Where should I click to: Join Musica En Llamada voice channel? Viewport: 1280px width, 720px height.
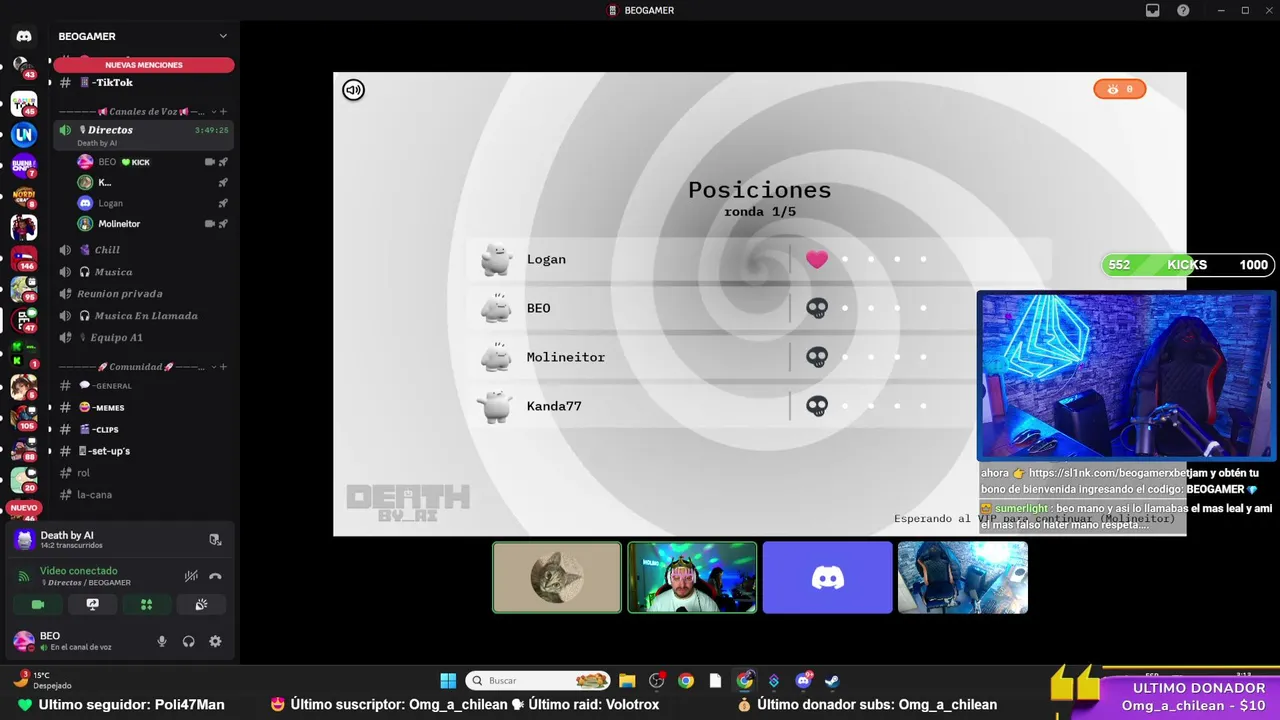click(x=144, y=316)
